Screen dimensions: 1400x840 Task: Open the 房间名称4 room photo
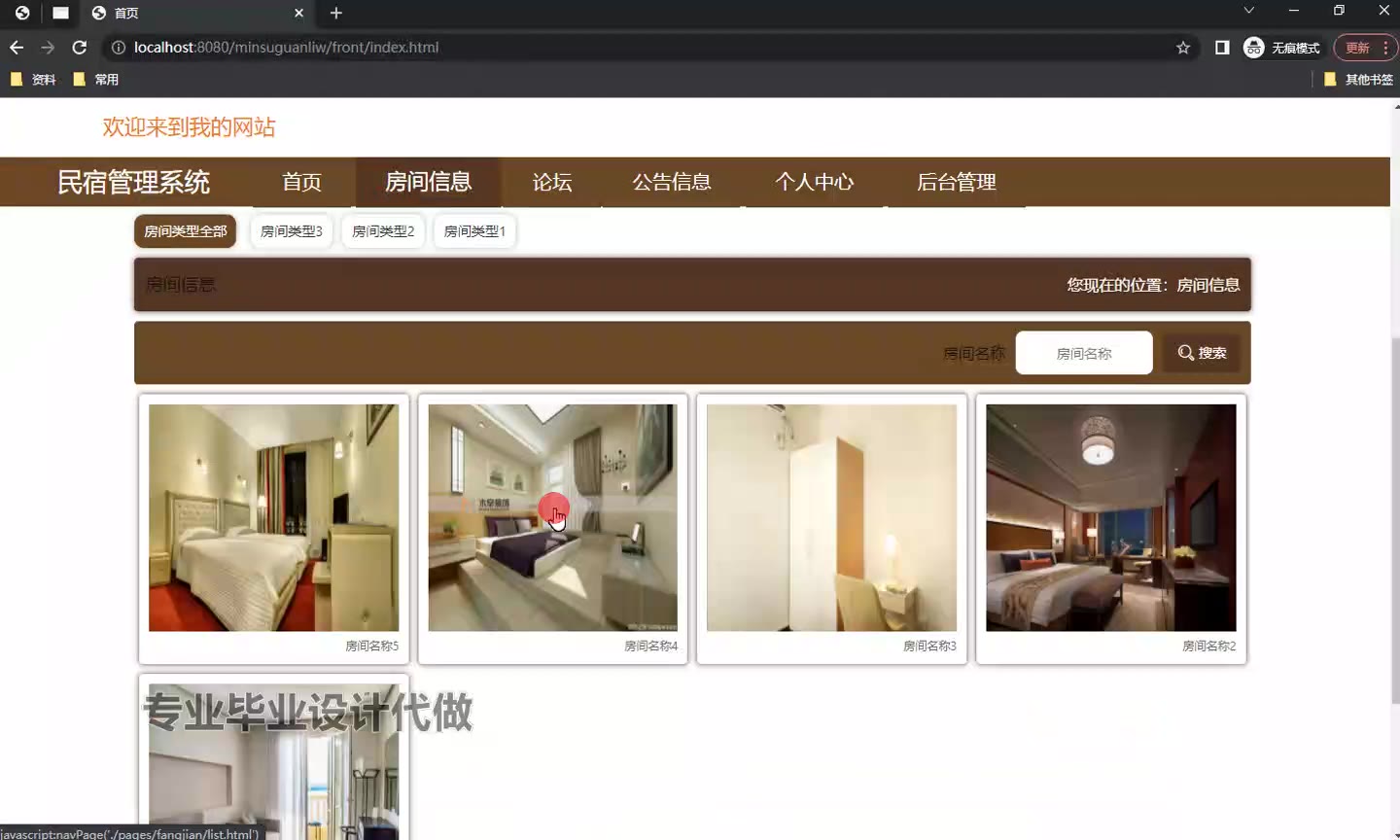pos(552,518)
